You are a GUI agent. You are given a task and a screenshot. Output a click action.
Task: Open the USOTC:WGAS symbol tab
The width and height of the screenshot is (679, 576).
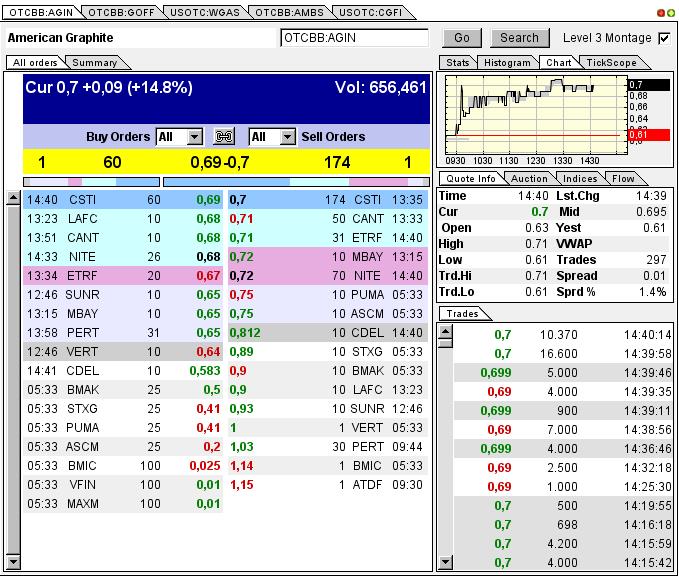click(x=205, y=13)
